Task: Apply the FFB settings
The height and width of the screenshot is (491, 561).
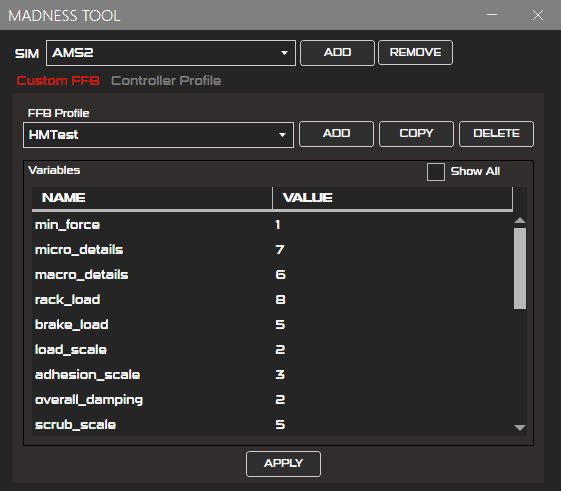Action: [x=283, y=463]
